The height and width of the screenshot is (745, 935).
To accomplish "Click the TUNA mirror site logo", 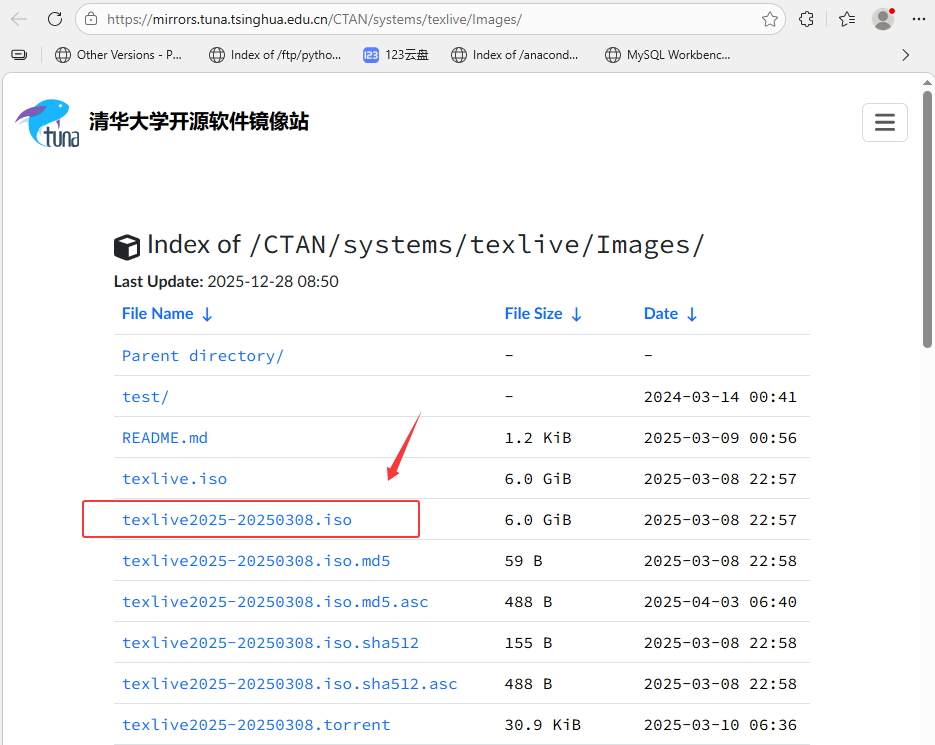I will 48,122.
